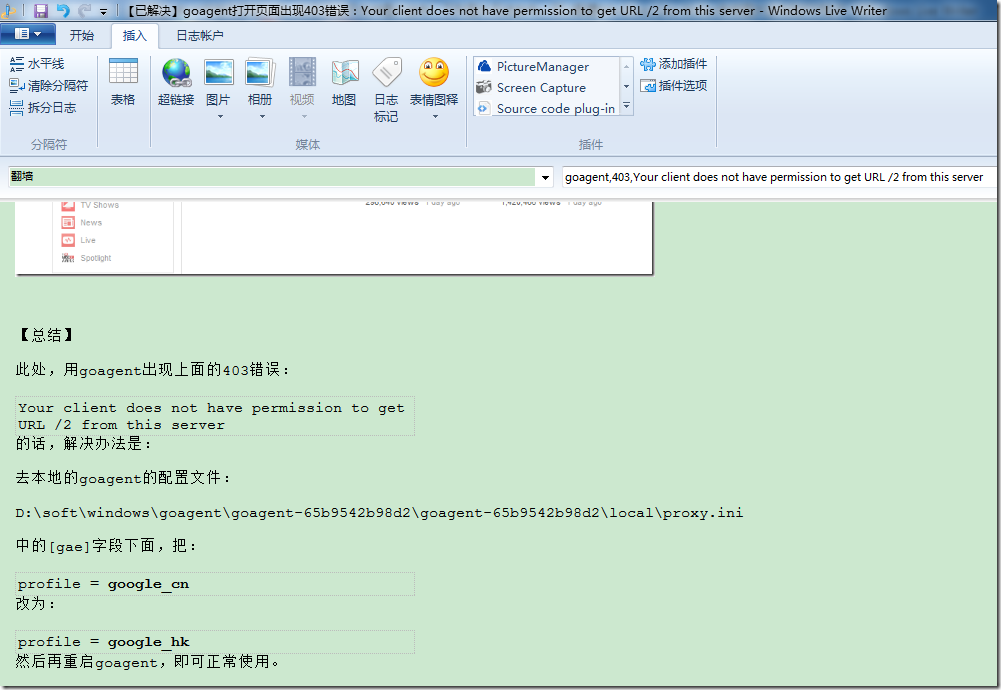The width and height of the screenshot is (1001, 690).
Task: Open the 翻墙 category dropdown arrow
Action: tap(545, 177)
